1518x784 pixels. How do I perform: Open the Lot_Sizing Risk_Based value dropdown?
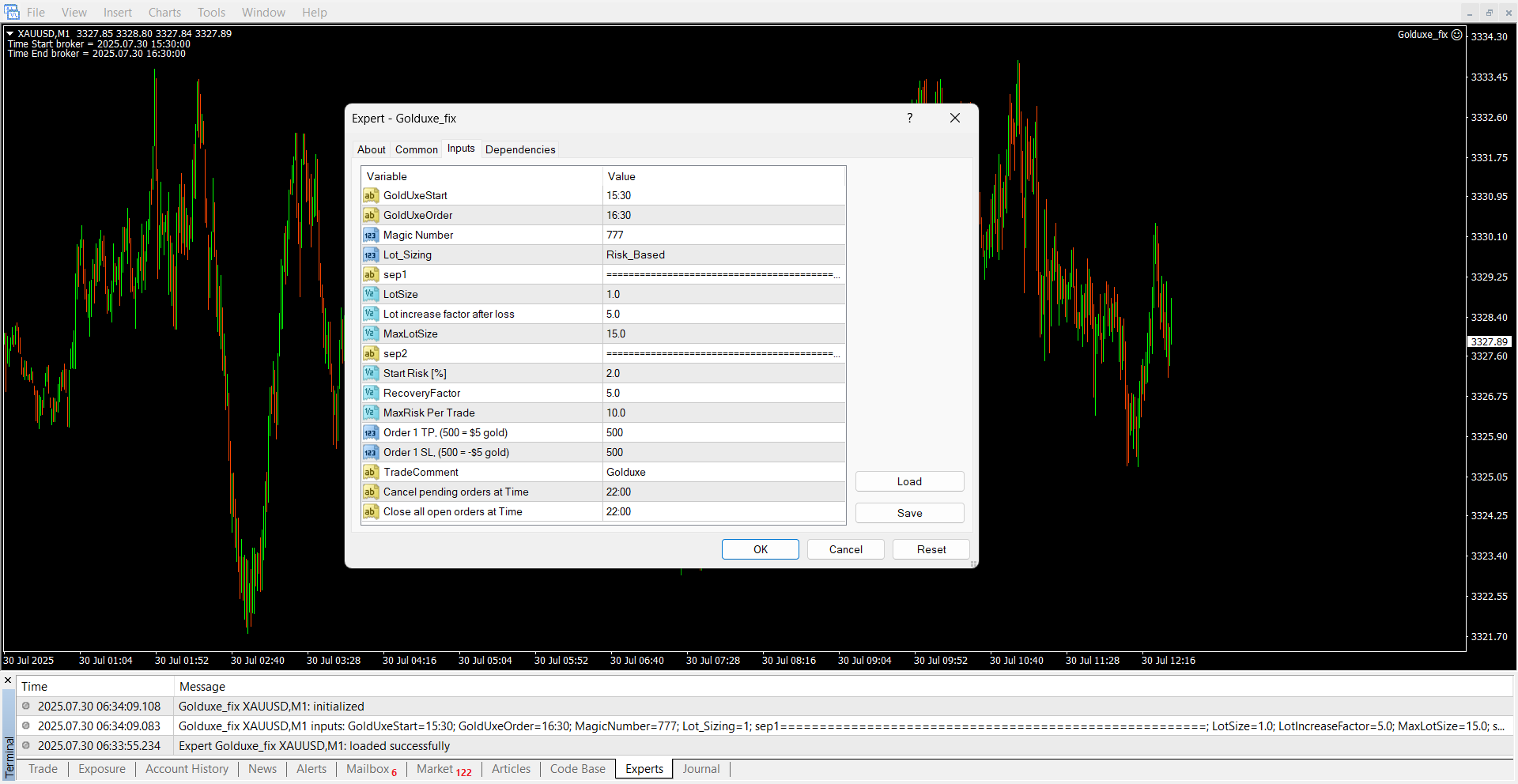point(723,254)
